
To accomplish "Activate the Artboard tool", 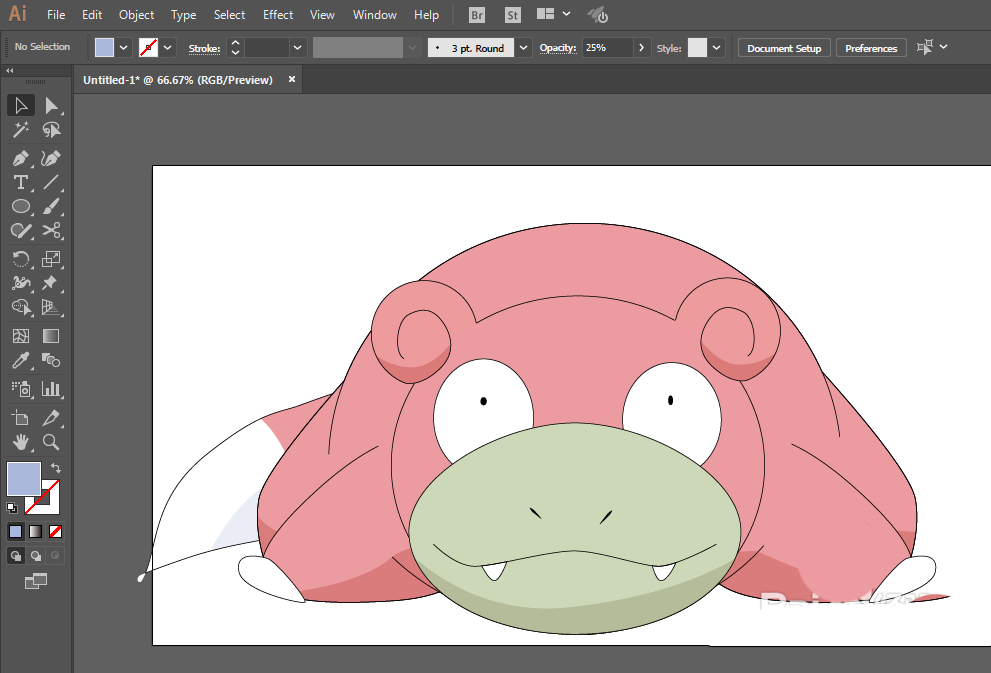I will [x=21, y=418].
